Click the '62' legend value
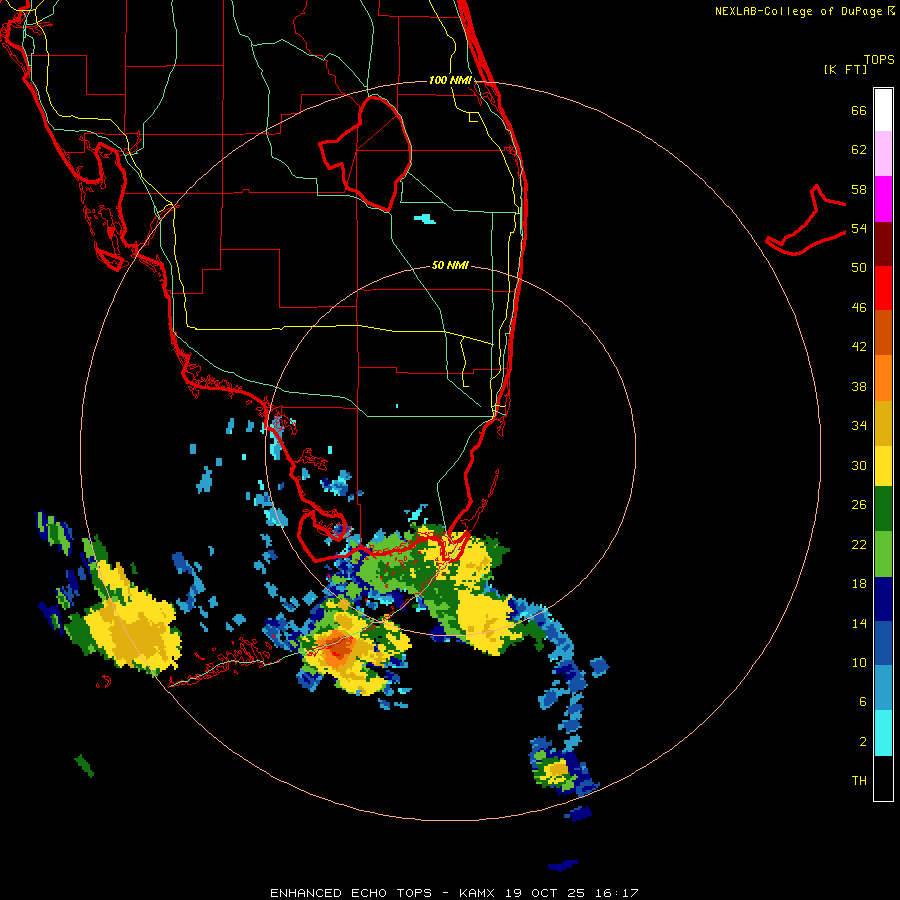The width and height of the screenshot is (900, 900). tap(859, 150)
